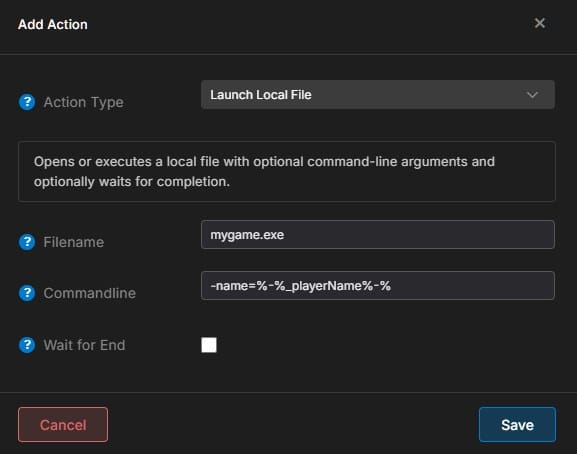Click the description text about local file

264,171
